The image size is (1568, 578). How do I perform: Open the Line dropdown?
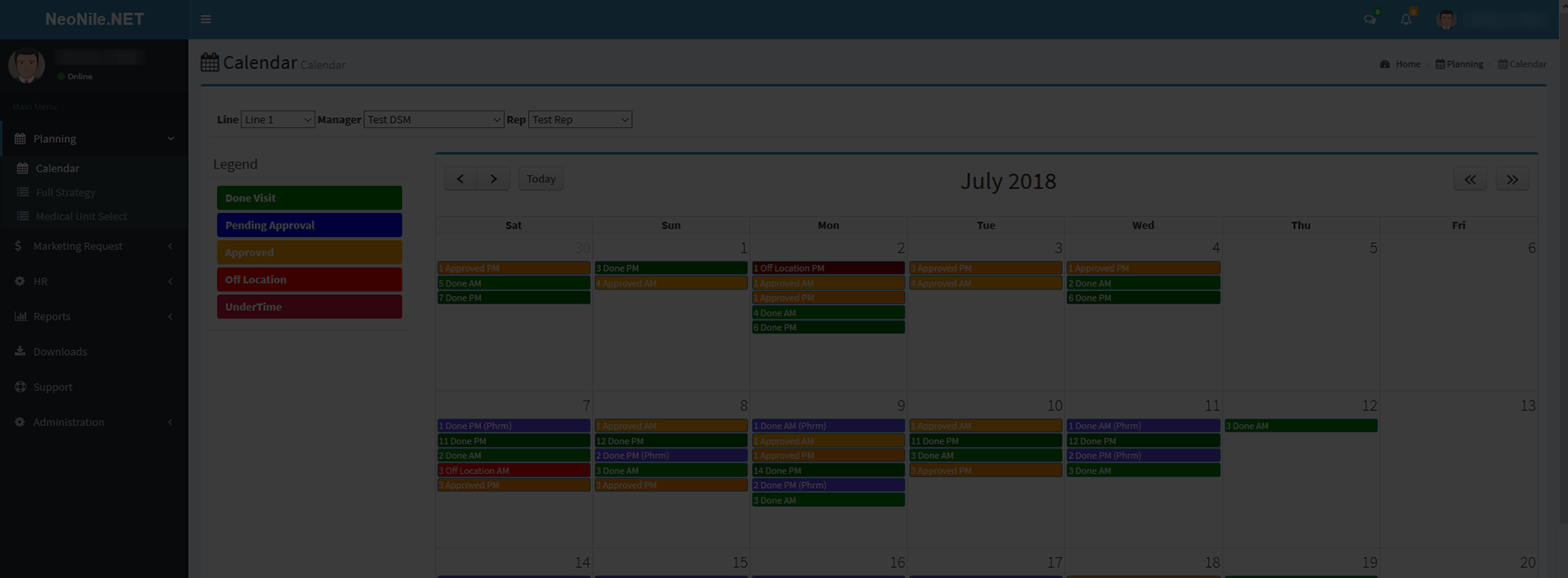click(277, 120)
